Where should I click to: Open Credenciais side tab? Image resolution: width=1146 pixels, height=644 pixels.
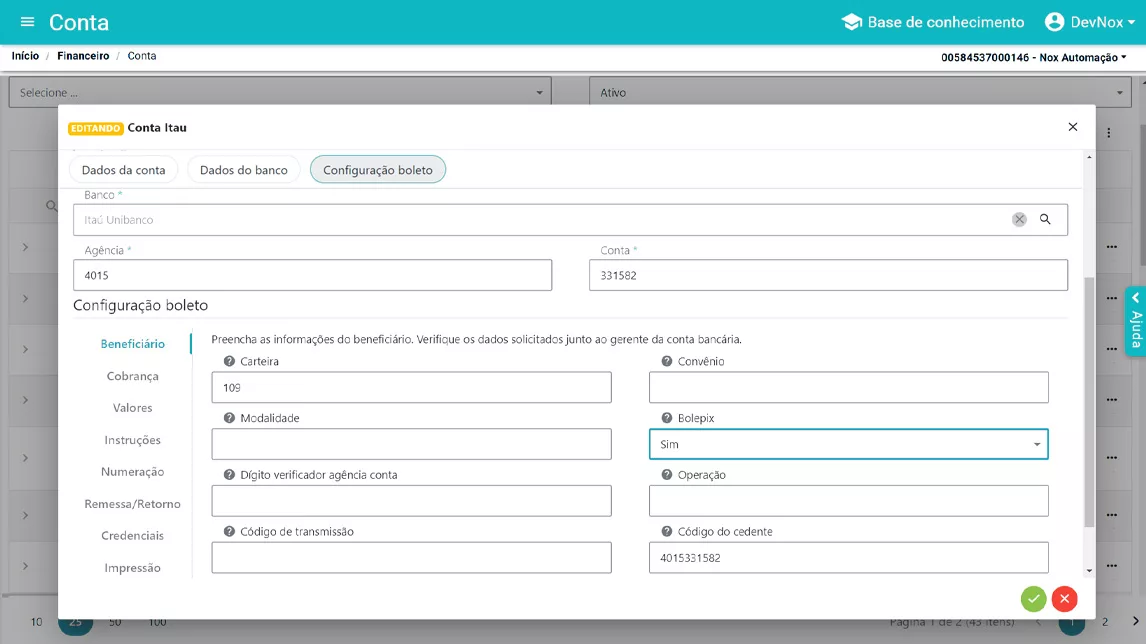[x=132, y=536]
